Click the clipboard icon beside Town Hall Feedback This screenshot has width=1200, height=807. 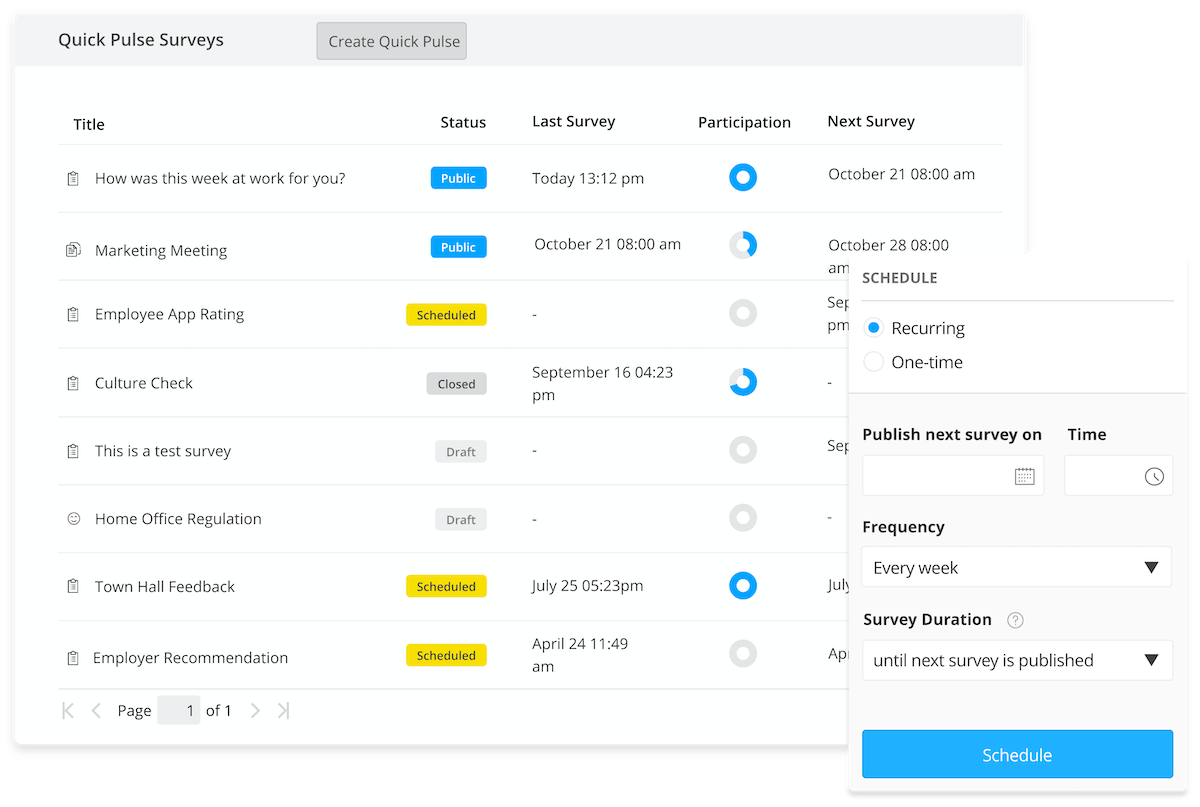[73, 586]
